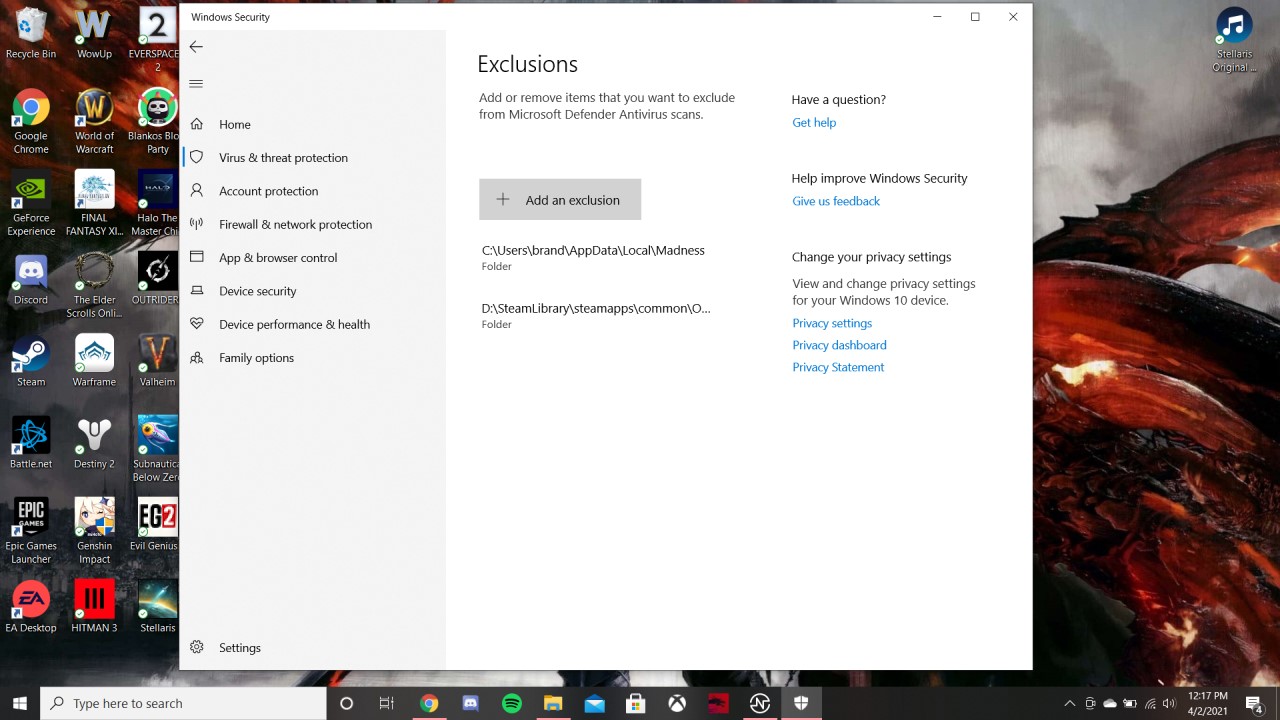Select Virus & threat protection
This screenshot has height=720, width=1280.
[283, 158]
